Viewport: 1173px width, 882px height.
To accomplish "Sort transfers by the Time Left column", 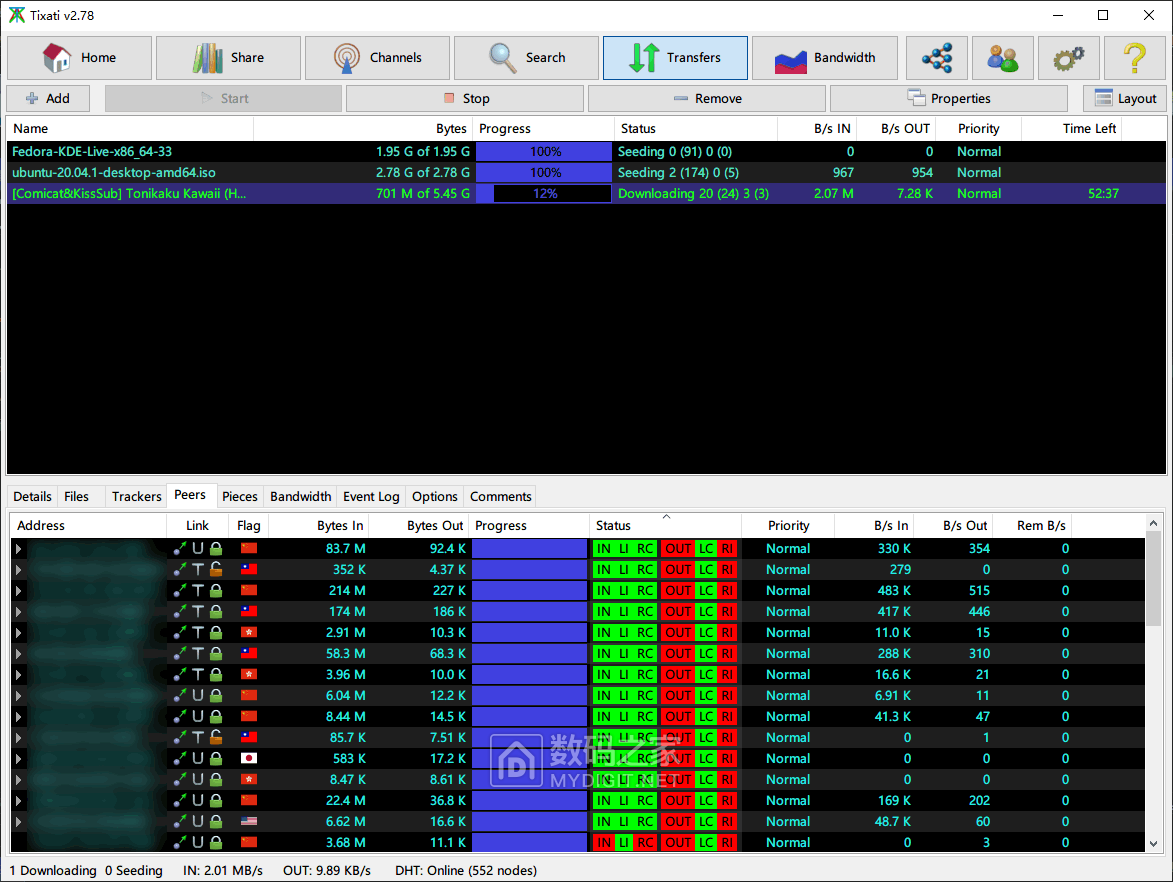I will point(1089,129).
